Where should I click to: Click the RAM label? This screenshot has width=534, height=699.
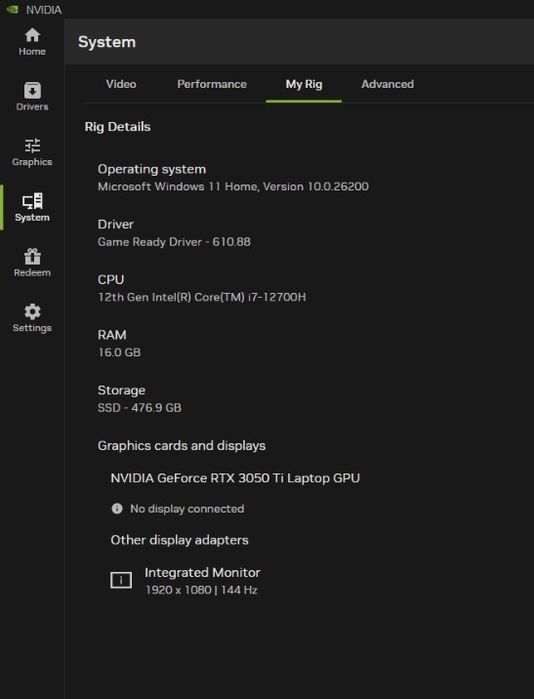112,335
